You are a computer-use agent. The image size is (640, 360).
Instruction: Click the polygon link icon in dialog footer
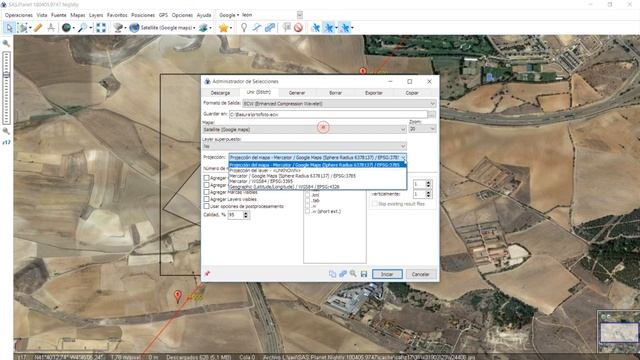(343, 274)
